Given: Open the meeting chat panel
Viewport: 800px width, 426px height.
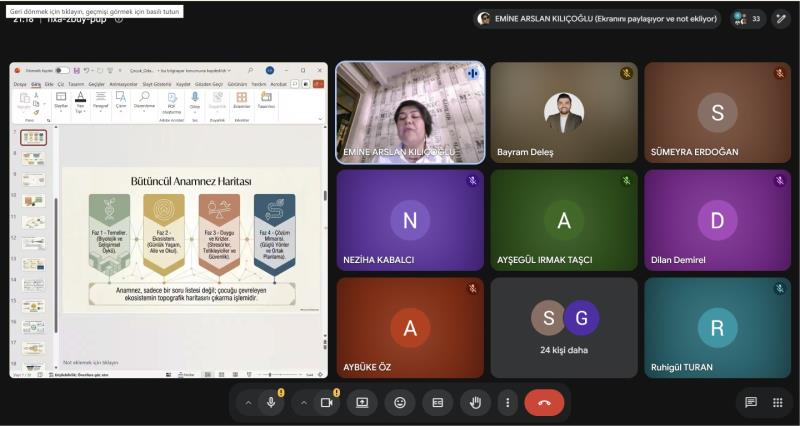Looking at the screenshot, I should click(x=751, y=403).
